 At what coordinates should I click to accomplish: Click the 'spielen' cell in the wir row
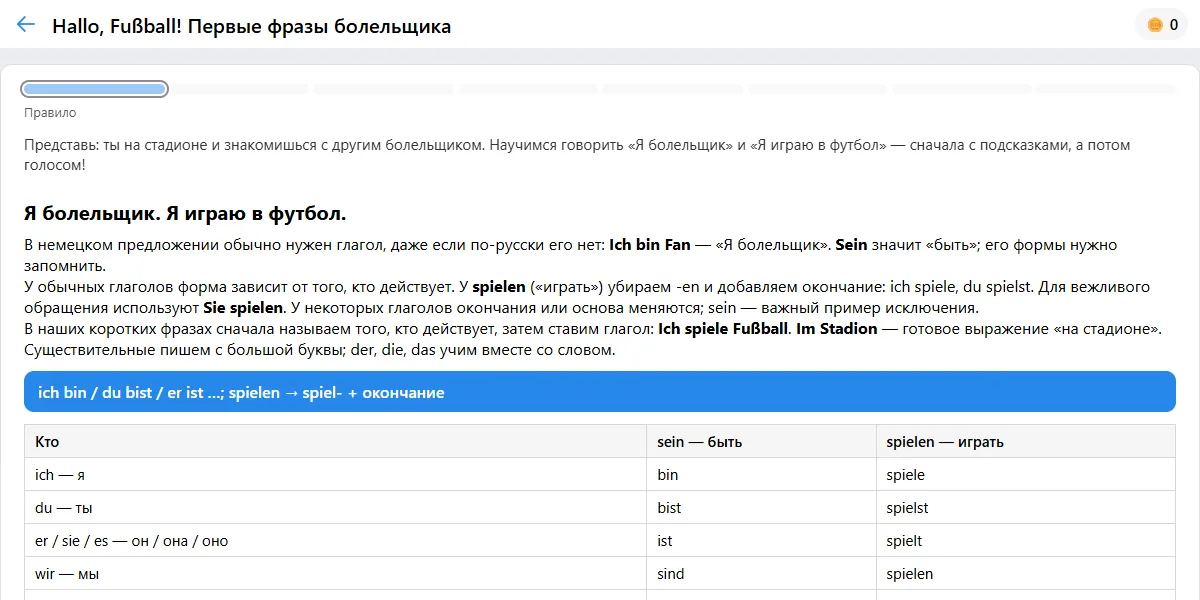(1026, 574)
